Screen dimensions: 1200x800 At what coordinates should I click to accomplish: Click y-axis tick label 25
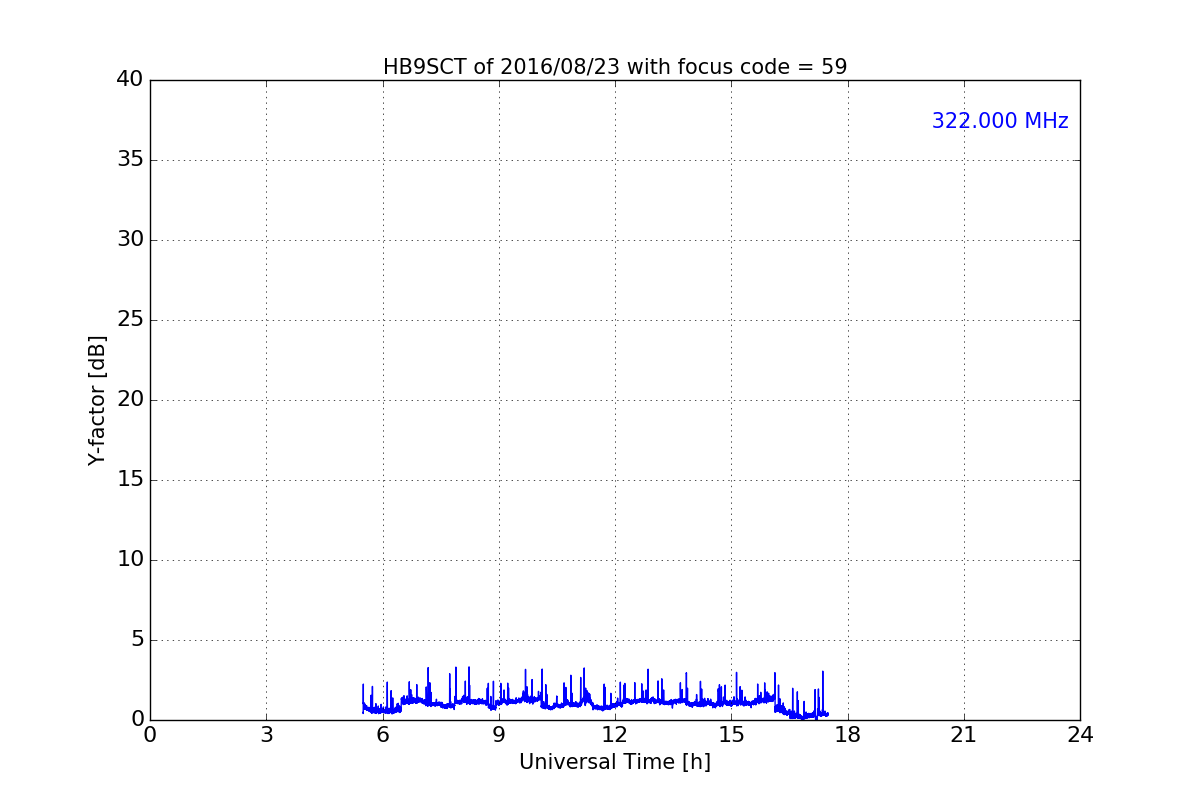tap(130, 320)
